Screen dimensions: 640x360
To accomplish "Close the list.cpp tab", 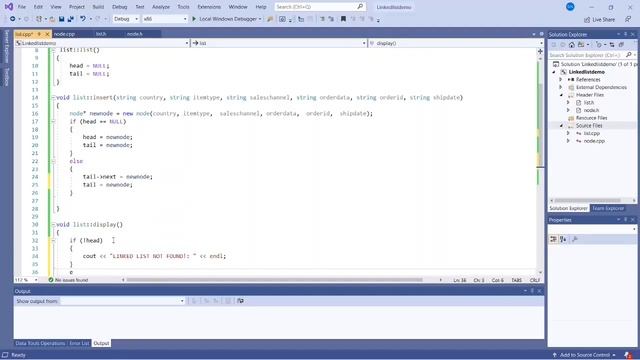I will [x=47, y=34].
